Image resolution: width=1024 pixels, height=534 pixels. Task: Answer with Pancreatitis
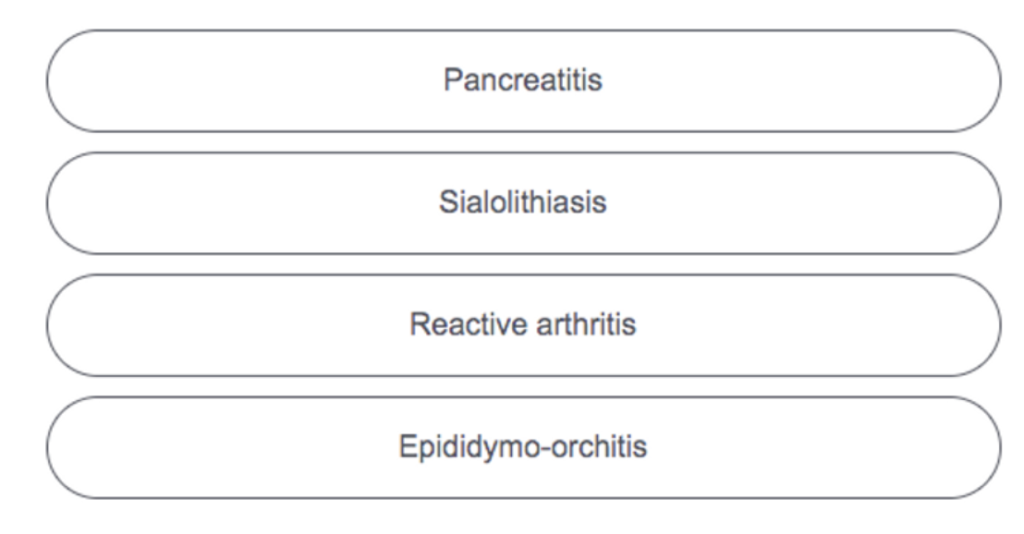point(523,81)
